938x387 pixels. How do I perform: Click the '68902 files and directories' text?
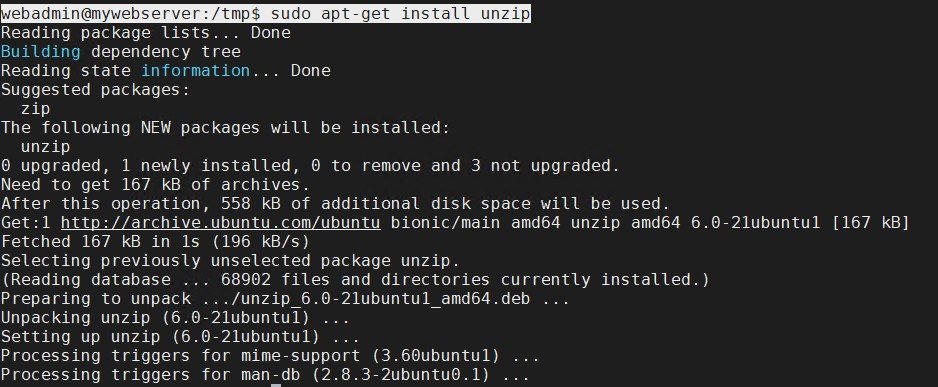pyautogui.click(x=355, y=280)
